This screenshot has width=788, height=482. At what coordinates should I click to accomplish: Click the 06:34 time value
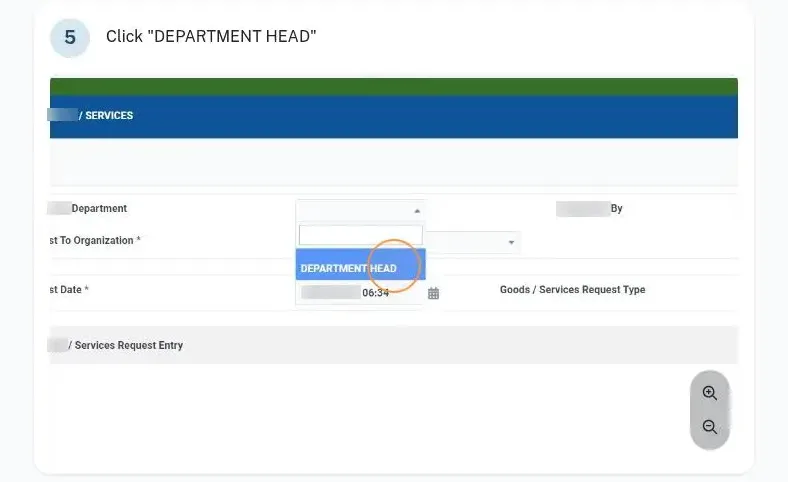(x=375, y=293)
